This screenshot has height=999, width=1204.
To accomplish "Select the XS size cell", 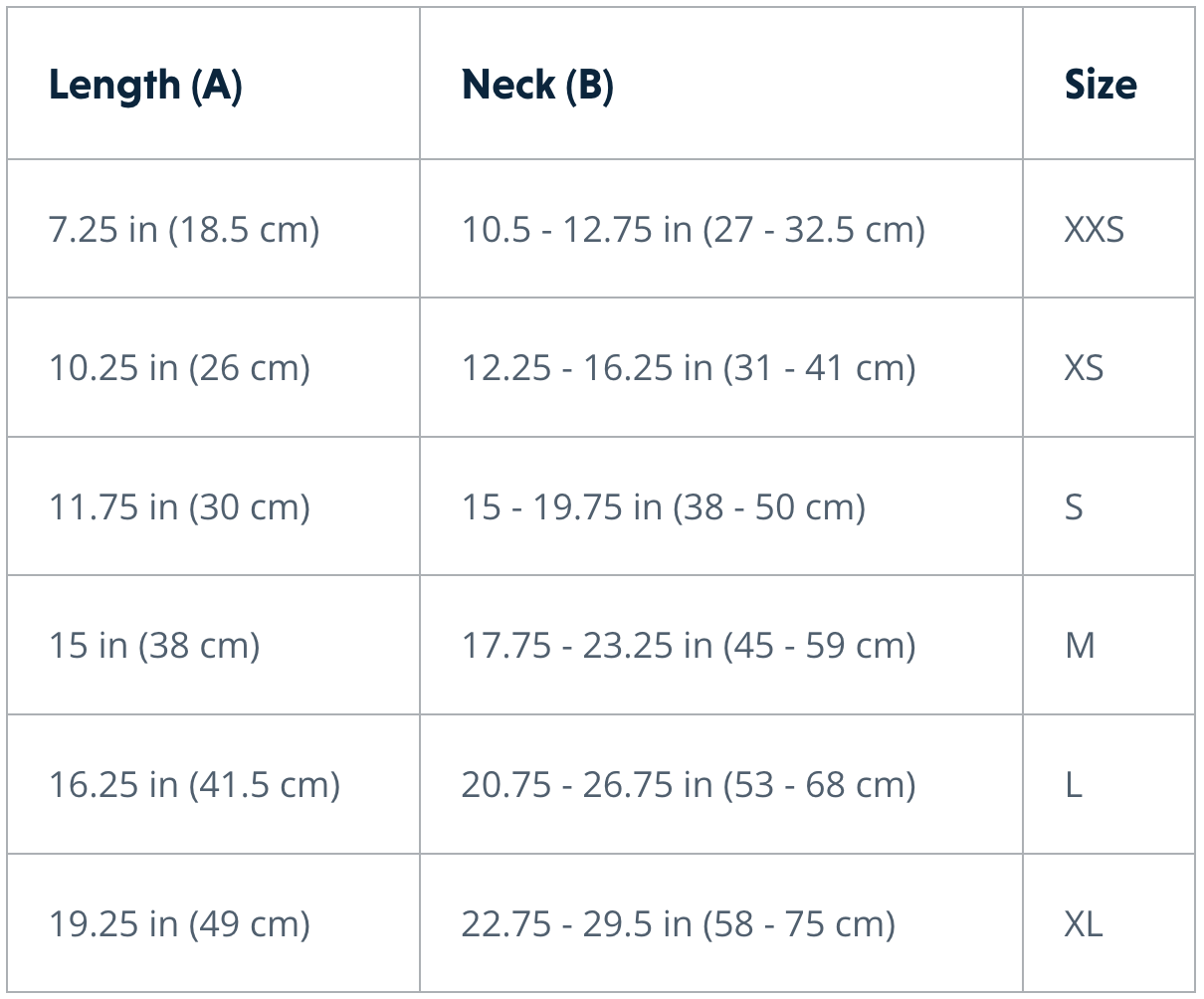I will pos(1084,368).
